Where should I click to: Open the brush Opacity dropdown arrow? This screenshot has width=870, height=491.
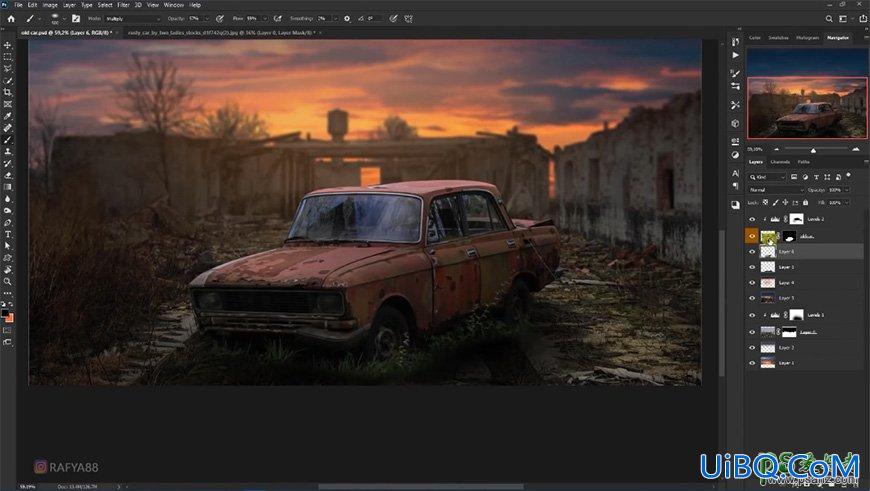point(207,18)
